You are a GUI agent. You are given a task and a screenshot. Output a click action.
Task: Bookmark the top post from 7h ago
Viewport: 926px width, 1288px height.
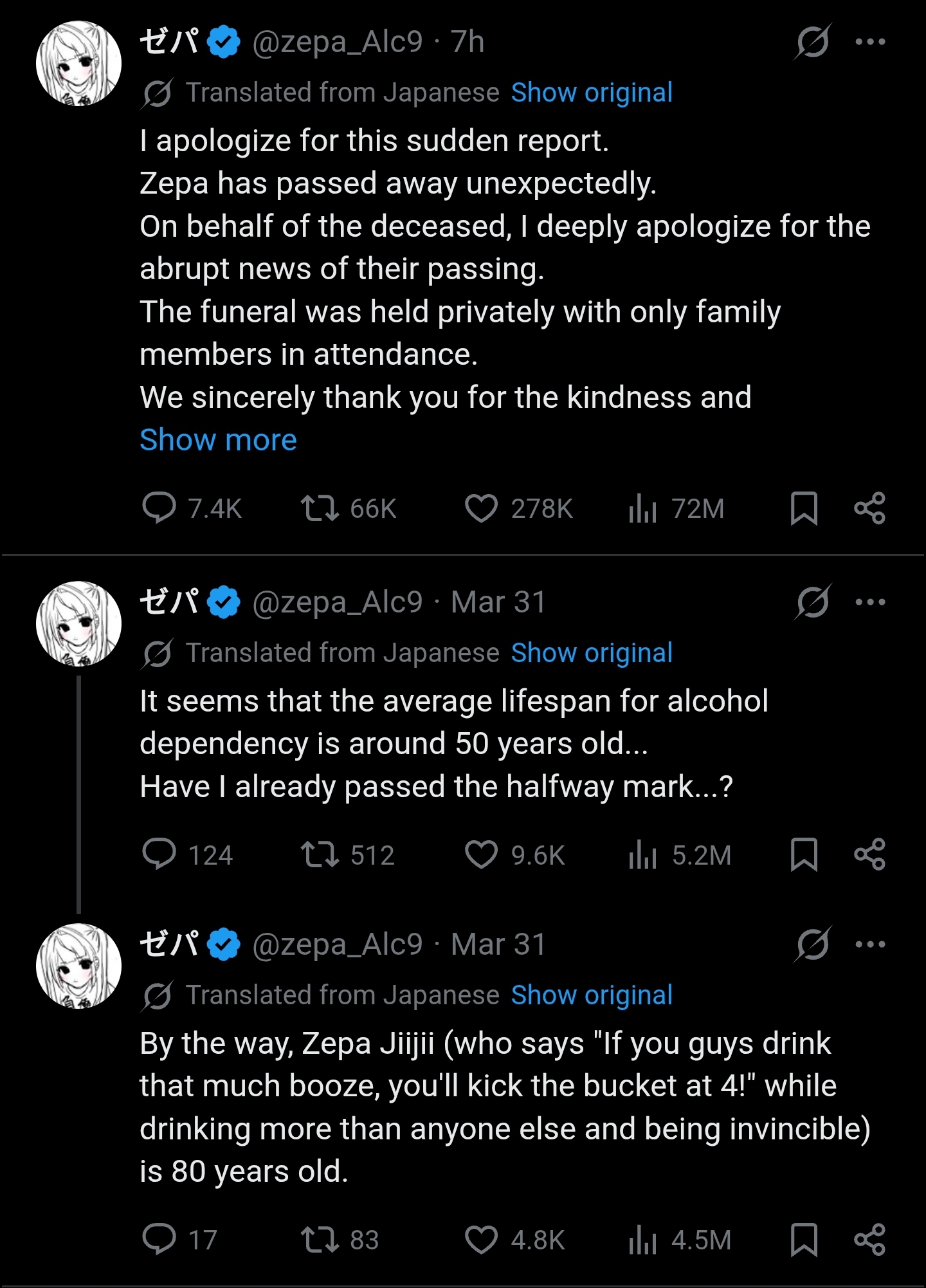click(x=803, y=508)
